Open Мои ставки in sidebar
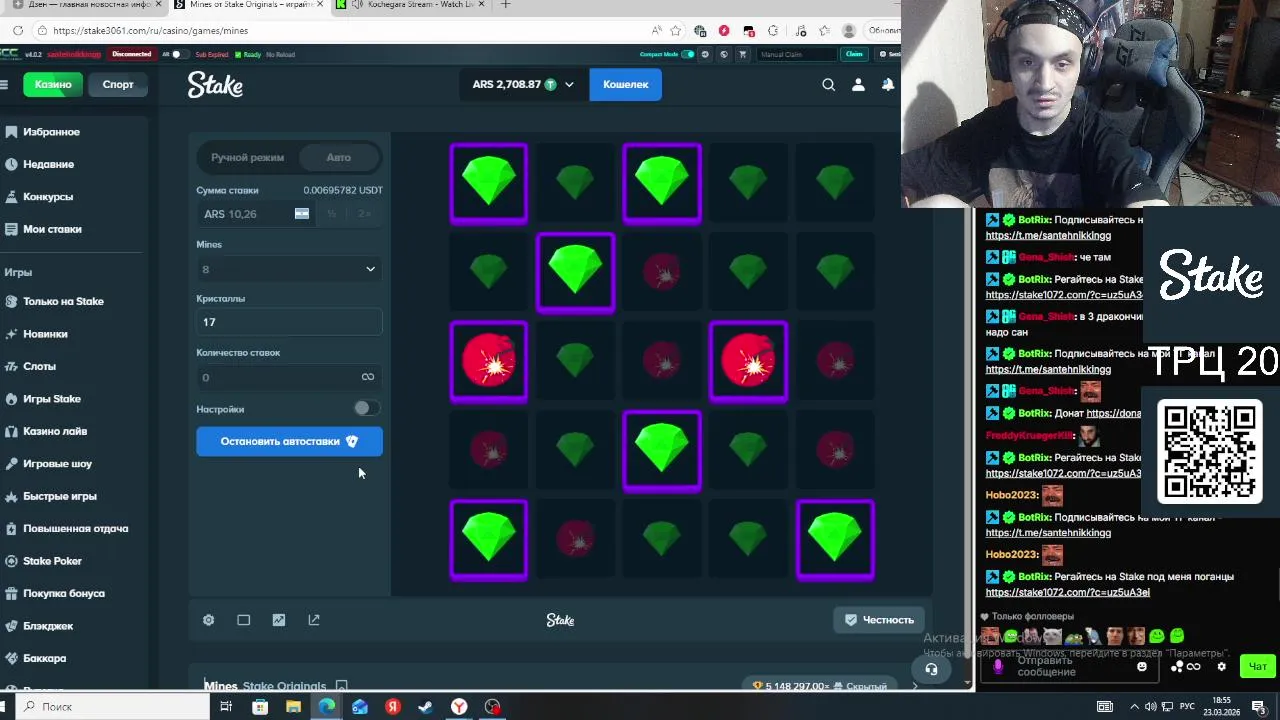 [x=52, y=229]
